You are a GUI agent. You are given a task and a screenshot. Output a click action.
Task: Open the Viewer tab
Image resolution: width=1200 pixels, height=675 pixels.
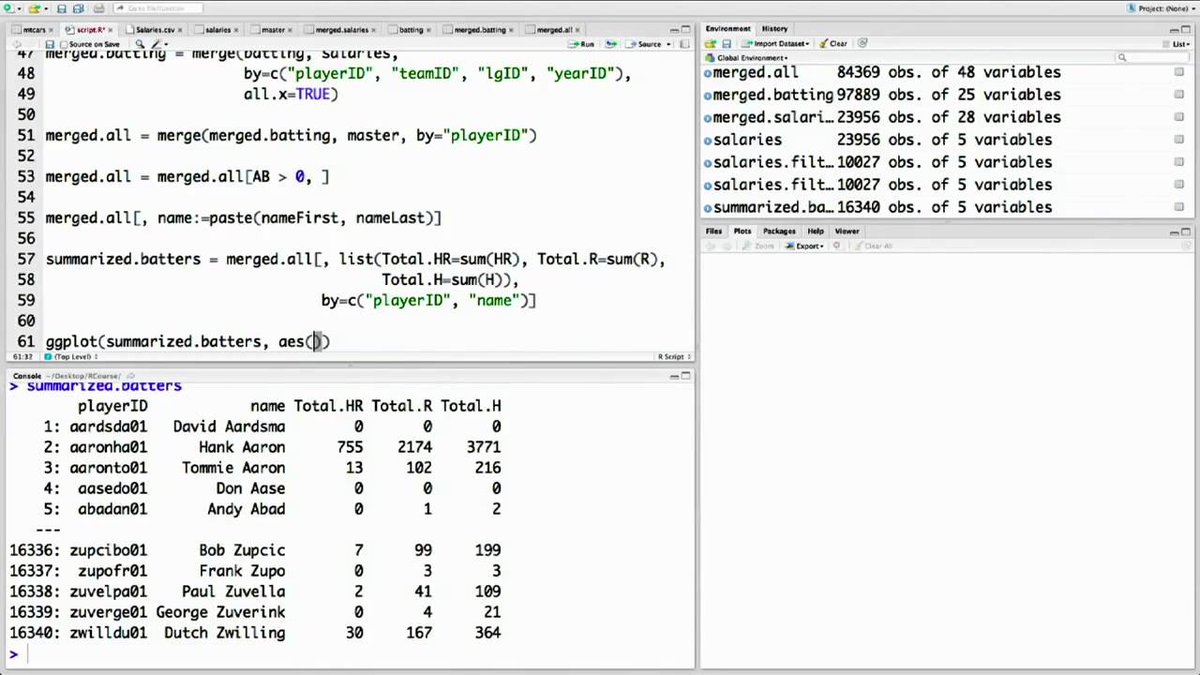[847, 231]
